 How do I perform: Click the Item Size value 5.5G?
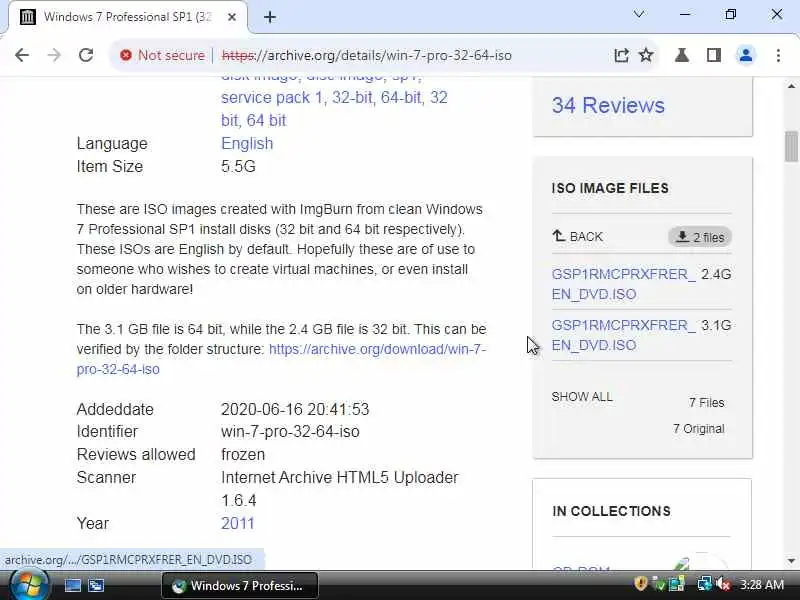click(238, 166)
